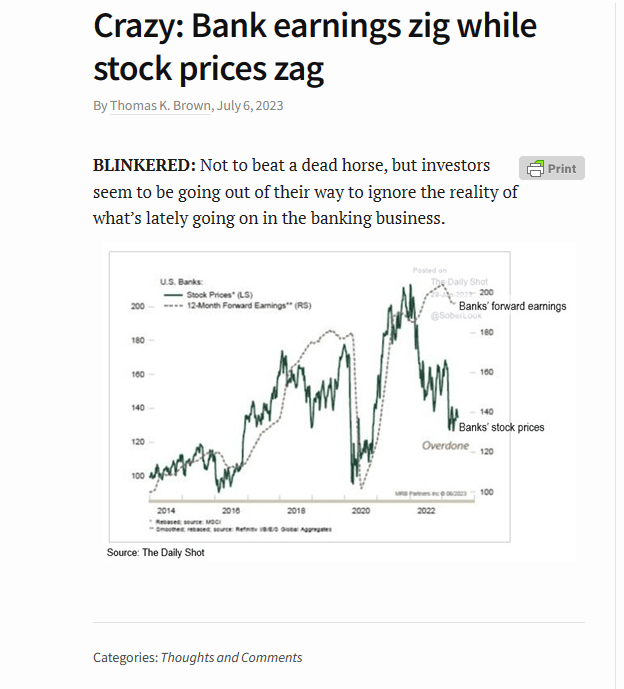This screenshot has width=624, height=689.
Task: Click the Banks' forward earnings chart label
Action: pyautogui.click(x=512, y=306)
